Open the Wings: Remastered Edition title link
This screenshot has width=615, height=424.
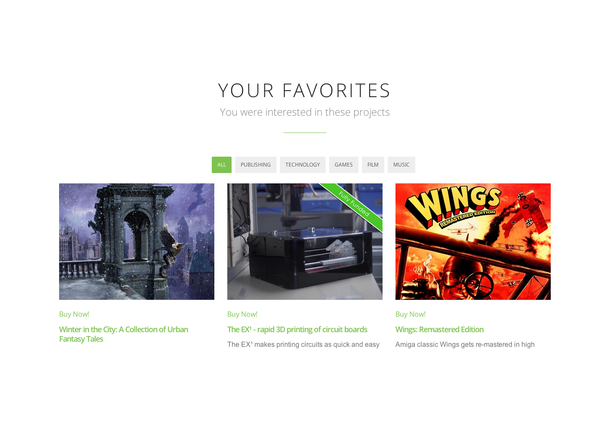[x=440, y=329]
